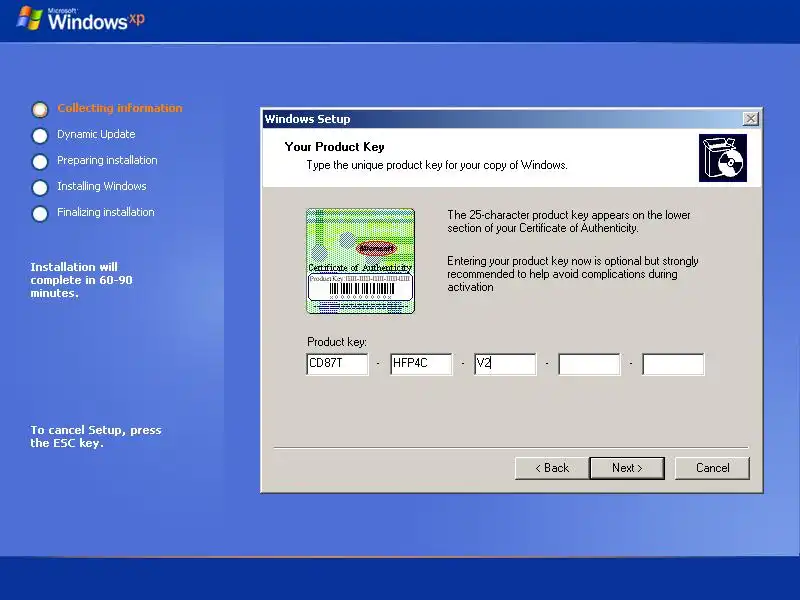Click the Dynamic Update step bullet
Screen dimensions: 800x600
pyautogui.click(x=40, y=135)
